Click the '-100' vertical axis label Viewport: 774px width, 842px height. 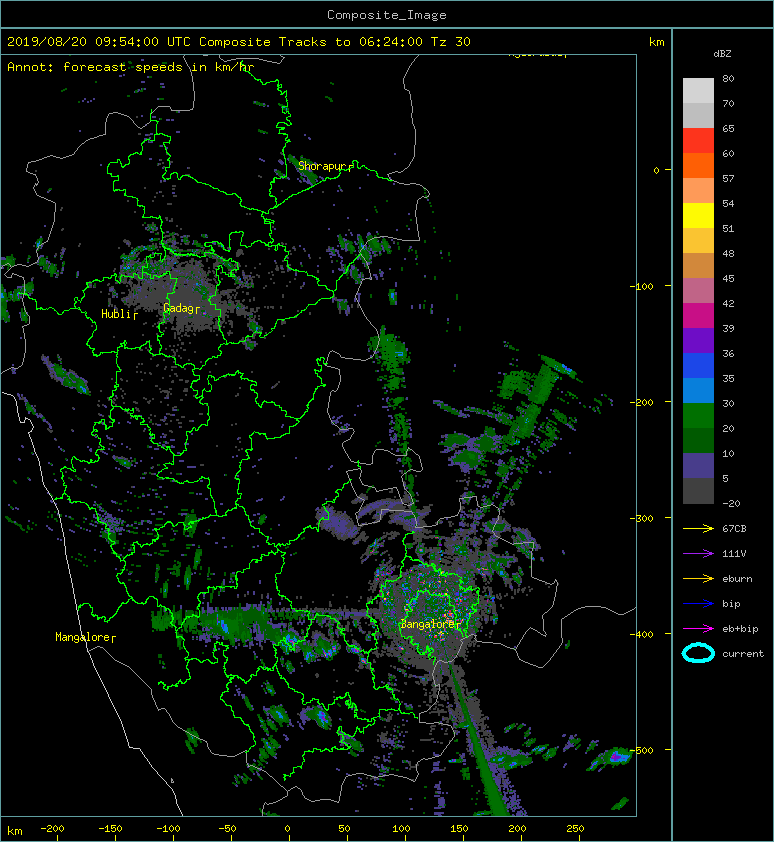(x=641, y=286)
